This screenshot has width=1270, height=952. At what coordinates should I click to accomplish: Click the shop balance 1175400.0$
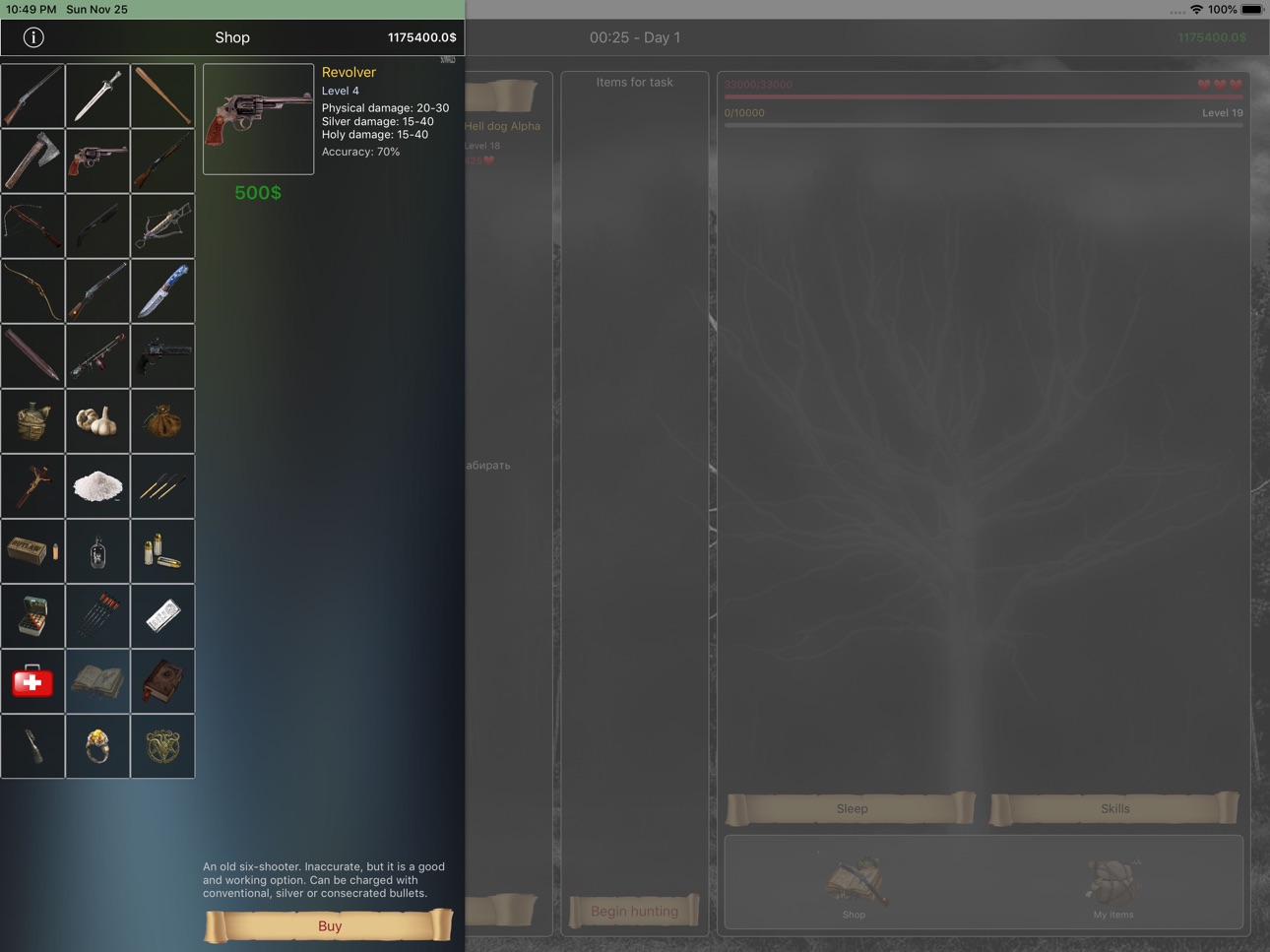[x=421, y=37]
